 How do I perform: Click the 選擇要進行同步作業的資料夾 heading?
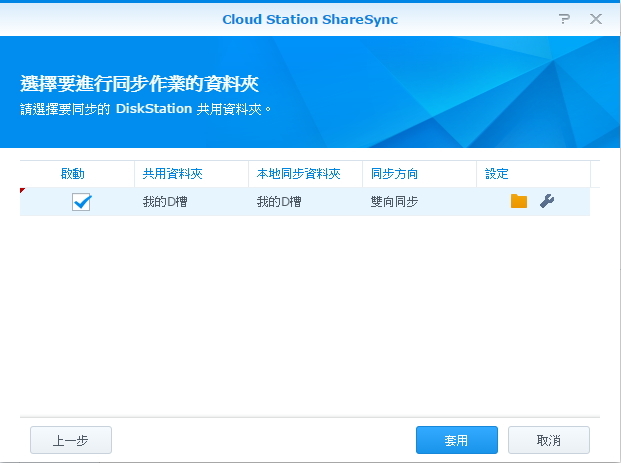click(147, 83)
